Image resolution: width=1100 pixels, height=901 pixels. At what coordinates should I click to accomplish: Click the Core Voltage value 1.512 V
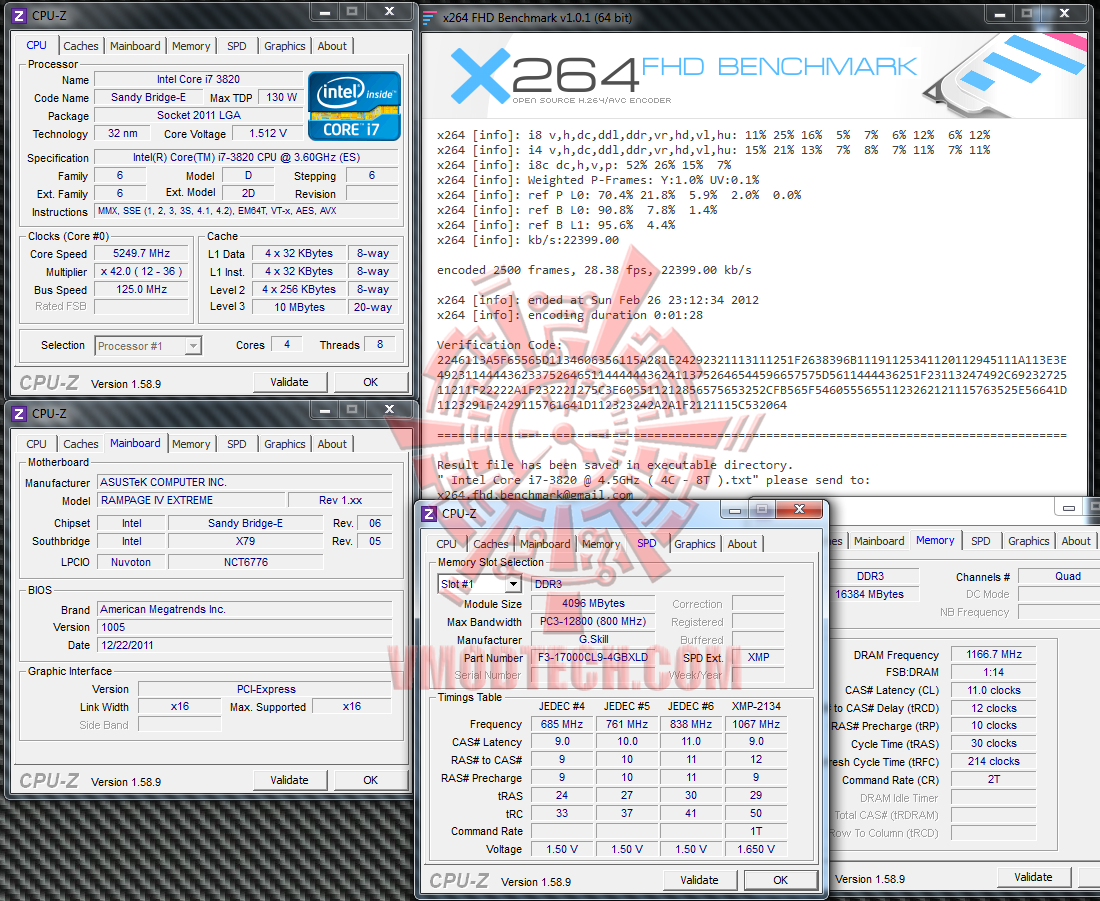(x=268, y=133)
